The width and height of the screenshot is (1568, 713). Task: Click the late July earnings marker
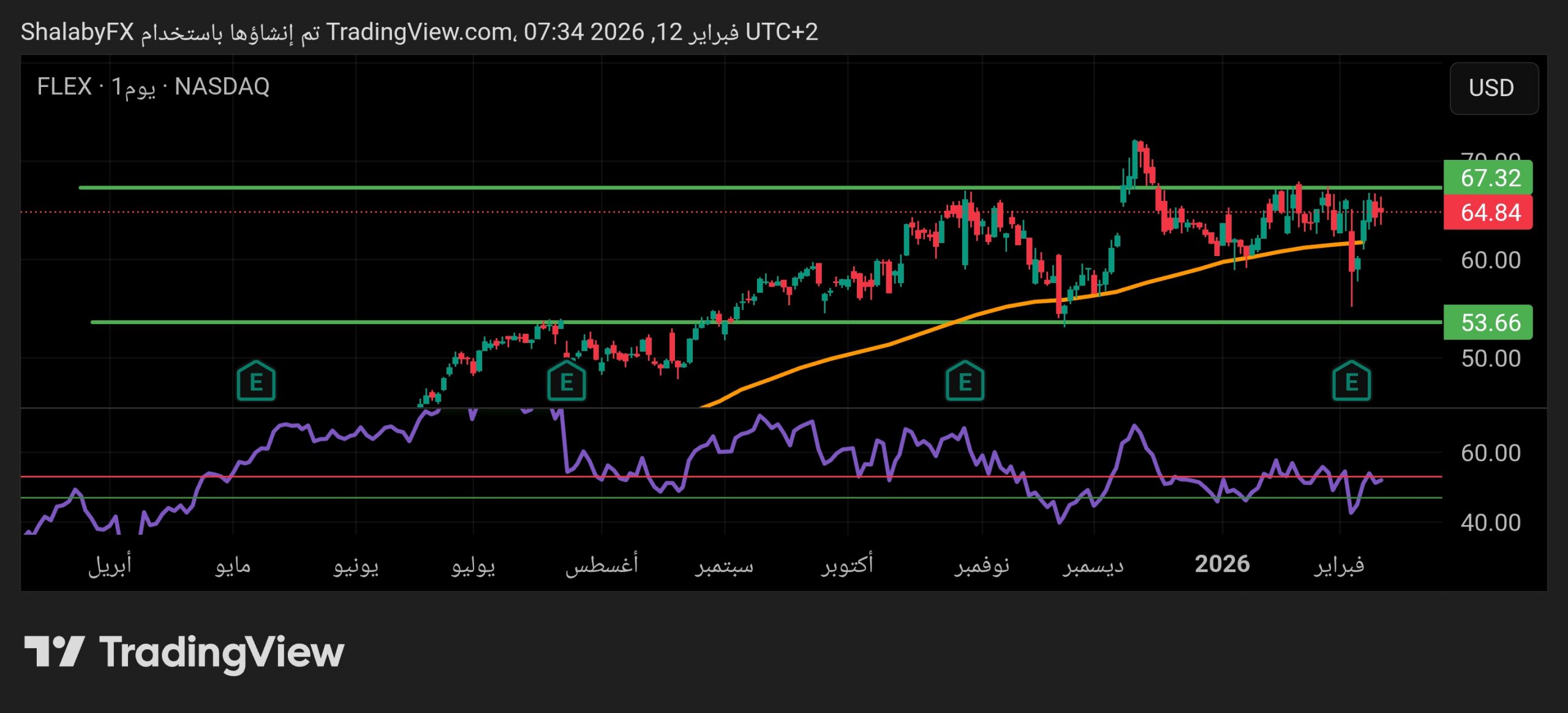(x=567, y=382)
